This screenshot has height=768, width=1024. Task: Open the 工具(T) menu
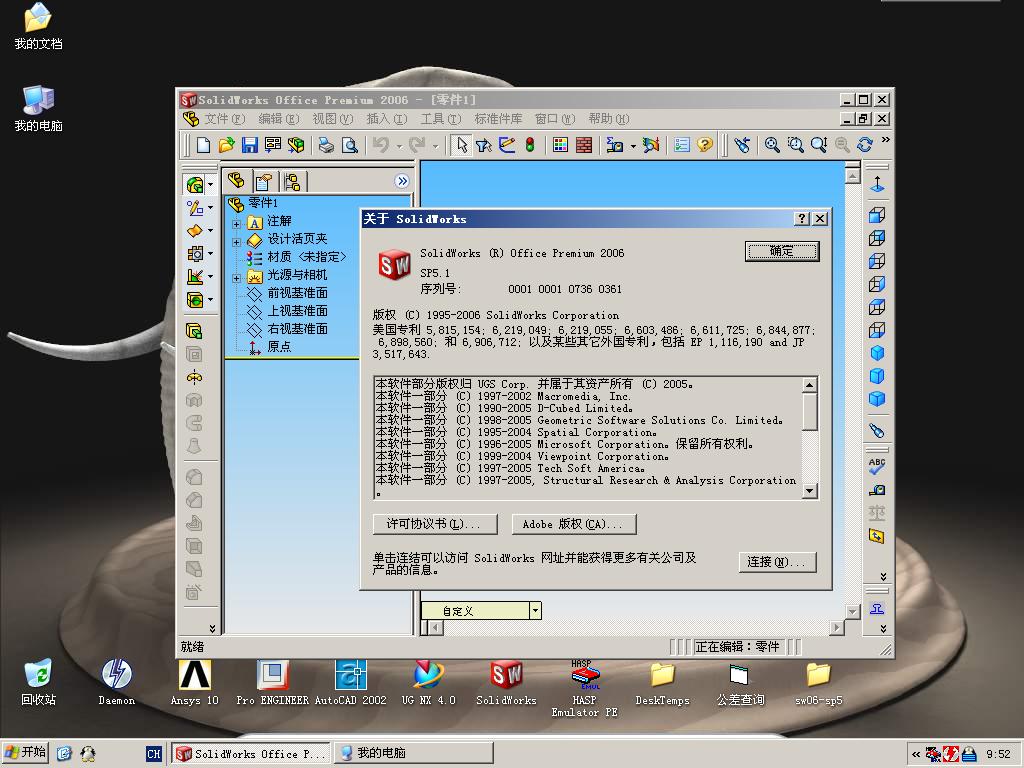[x=440, y=119]
